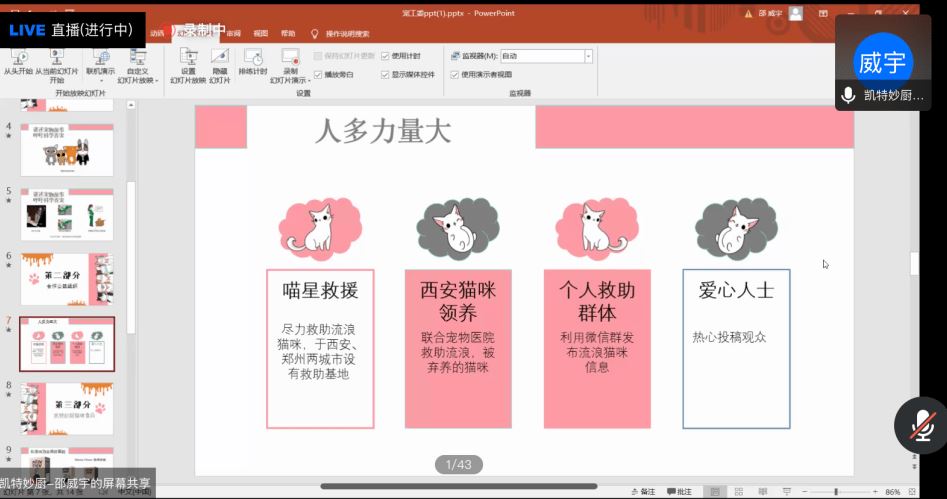Open Set Up Slide Show (设置幻灯片放映)

click(188, 65)
